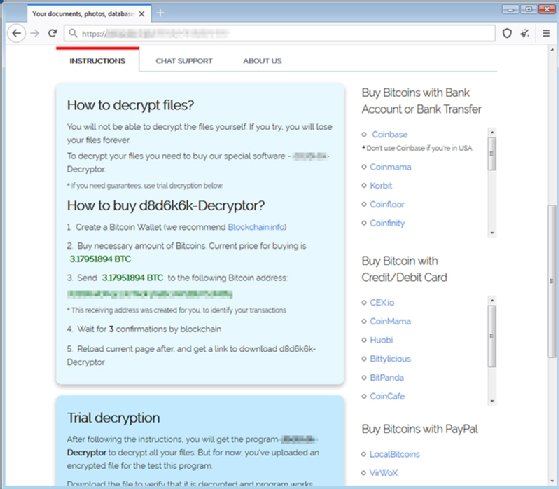Screen dimensions: 559x489
Task: Open the shield tracking protection icon
Action: [507, 34]
